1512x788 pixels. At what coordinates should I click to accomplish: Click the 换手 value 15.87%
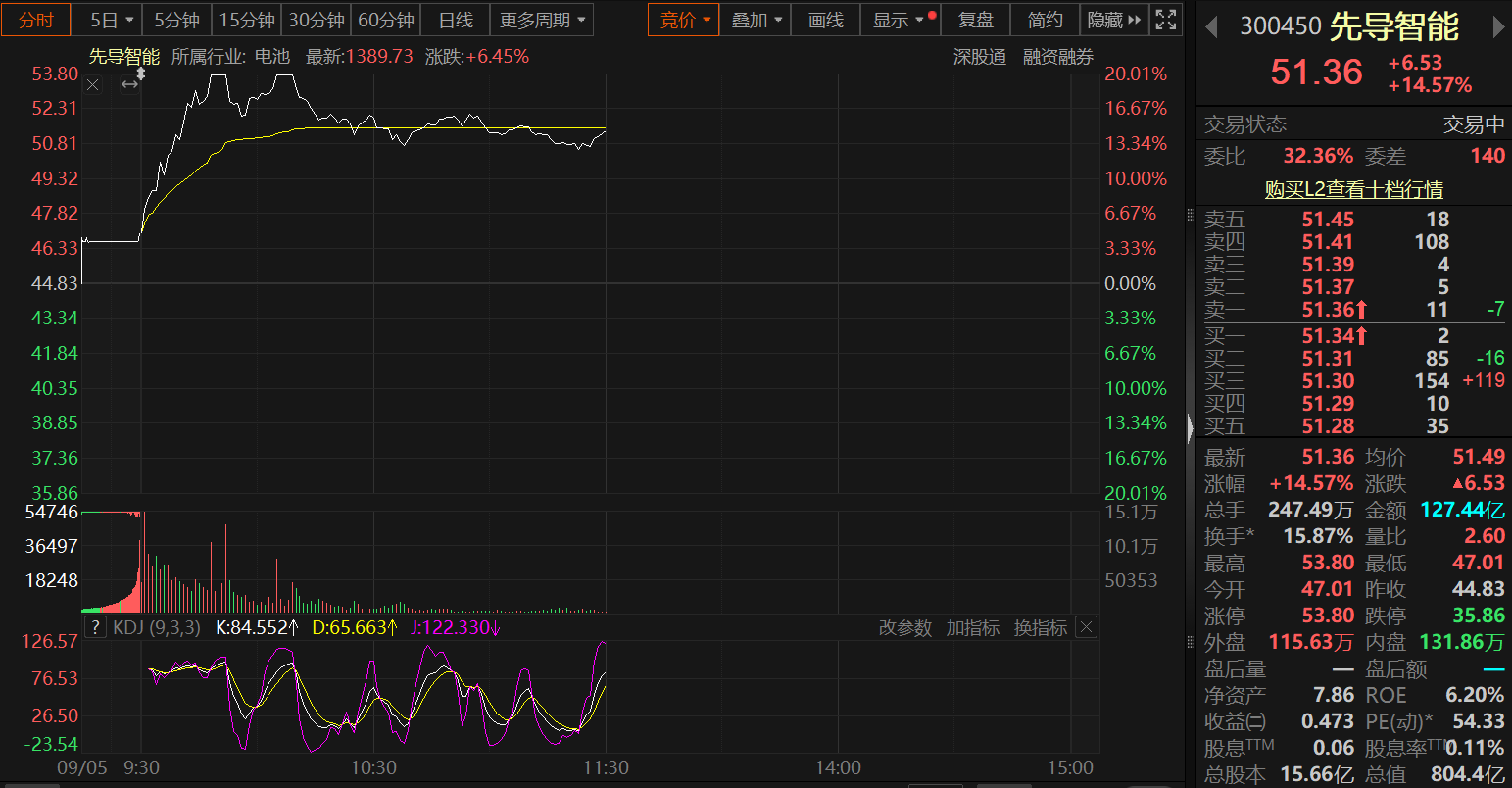click(x=1318, y=536)
